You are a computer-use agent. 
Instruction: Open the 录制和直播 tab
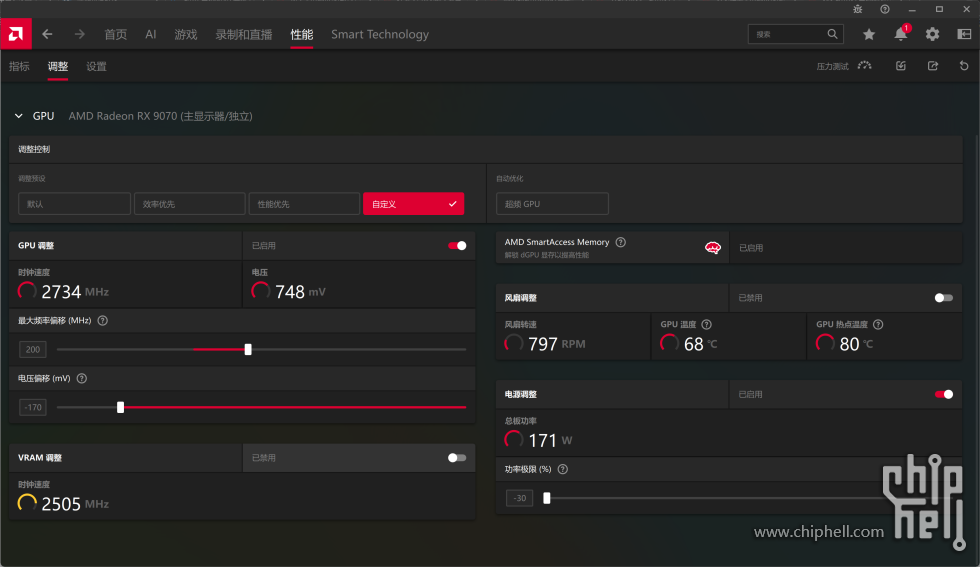(x=244, y=34)
